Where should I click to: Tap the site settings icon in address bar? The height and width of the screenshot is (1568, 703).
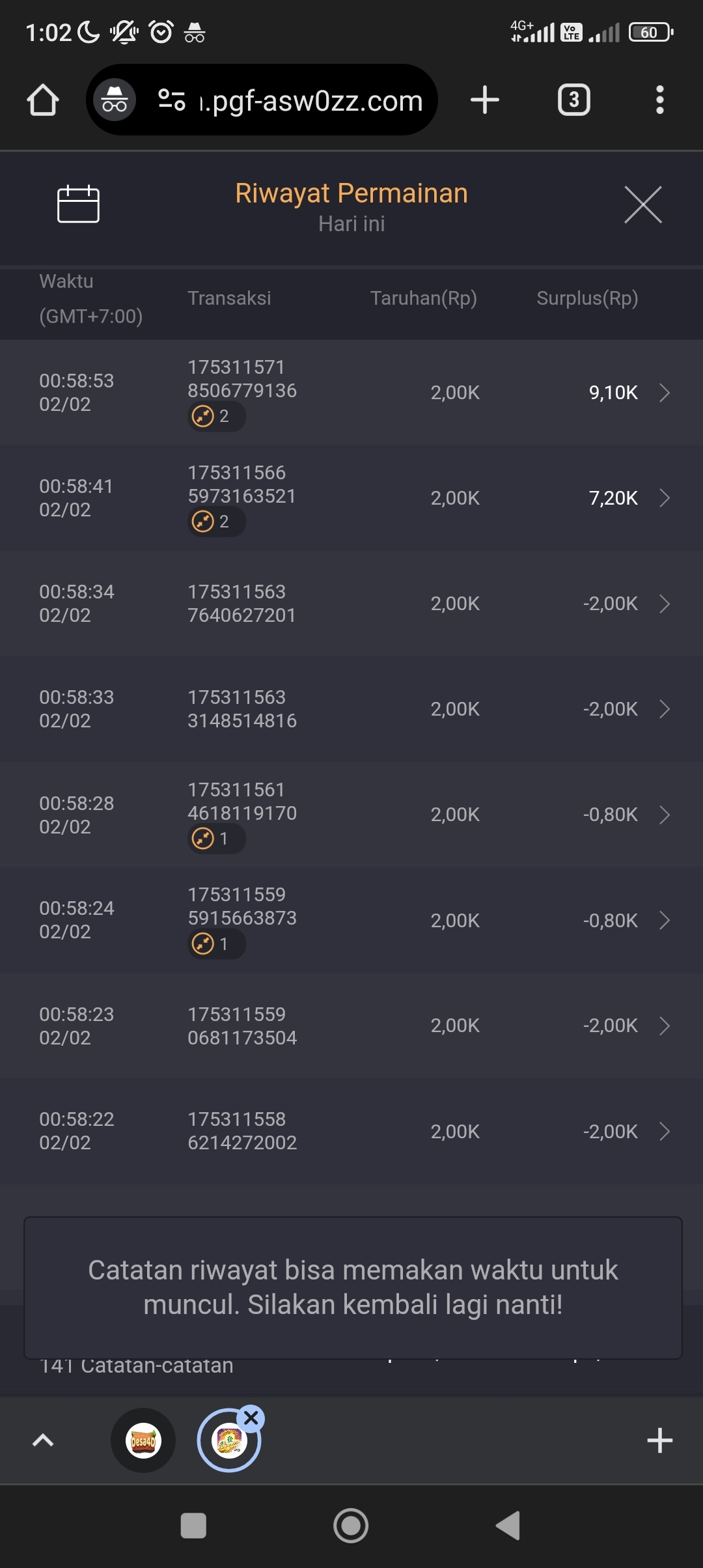(x=172, y=100)
